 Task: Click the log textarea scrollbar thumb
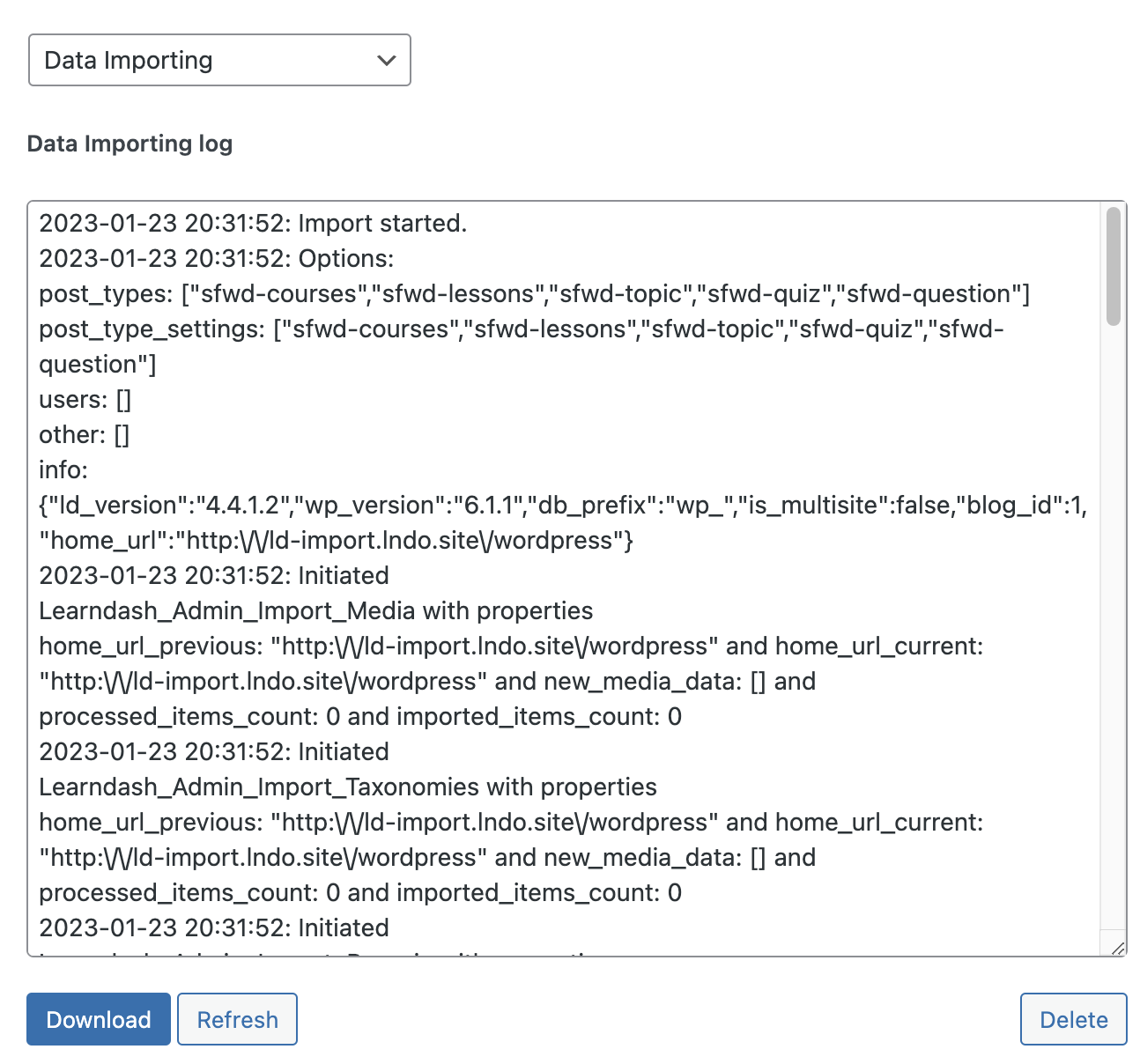(1114, 266)
